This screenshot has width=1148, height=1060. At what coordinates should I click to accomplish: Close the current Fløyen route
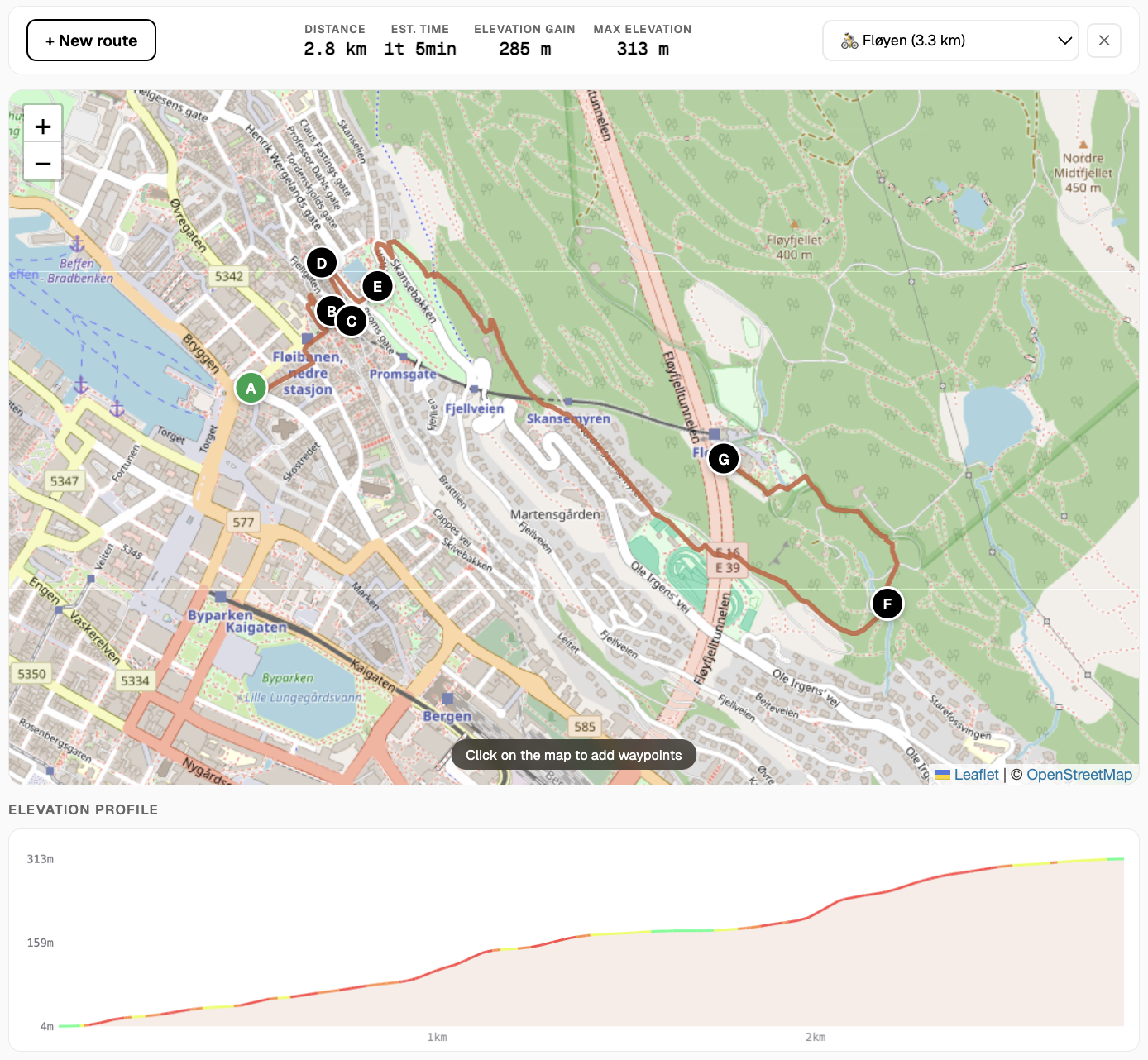[1104, 40]
